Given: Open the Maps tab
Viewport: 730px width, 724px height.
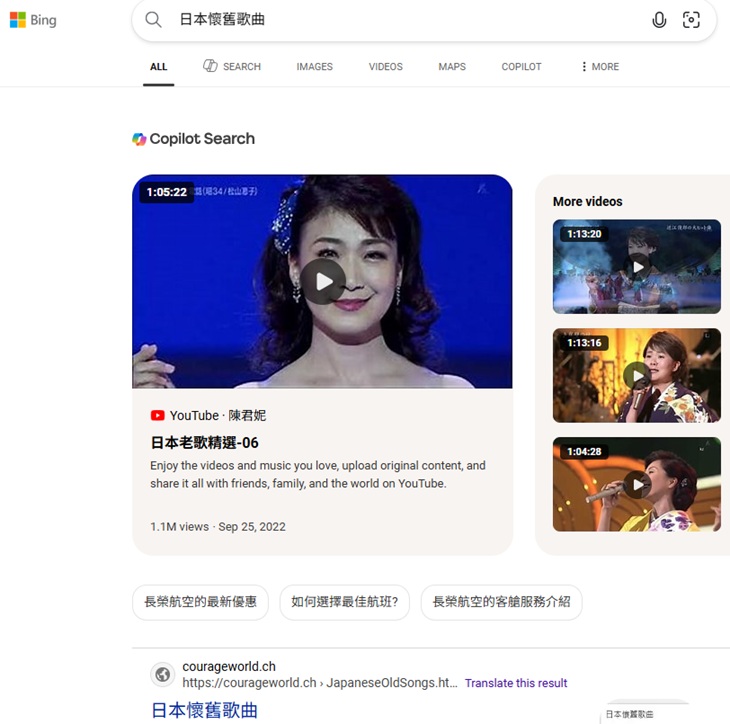Looking at the screenshot, I should tap(452, 67).
